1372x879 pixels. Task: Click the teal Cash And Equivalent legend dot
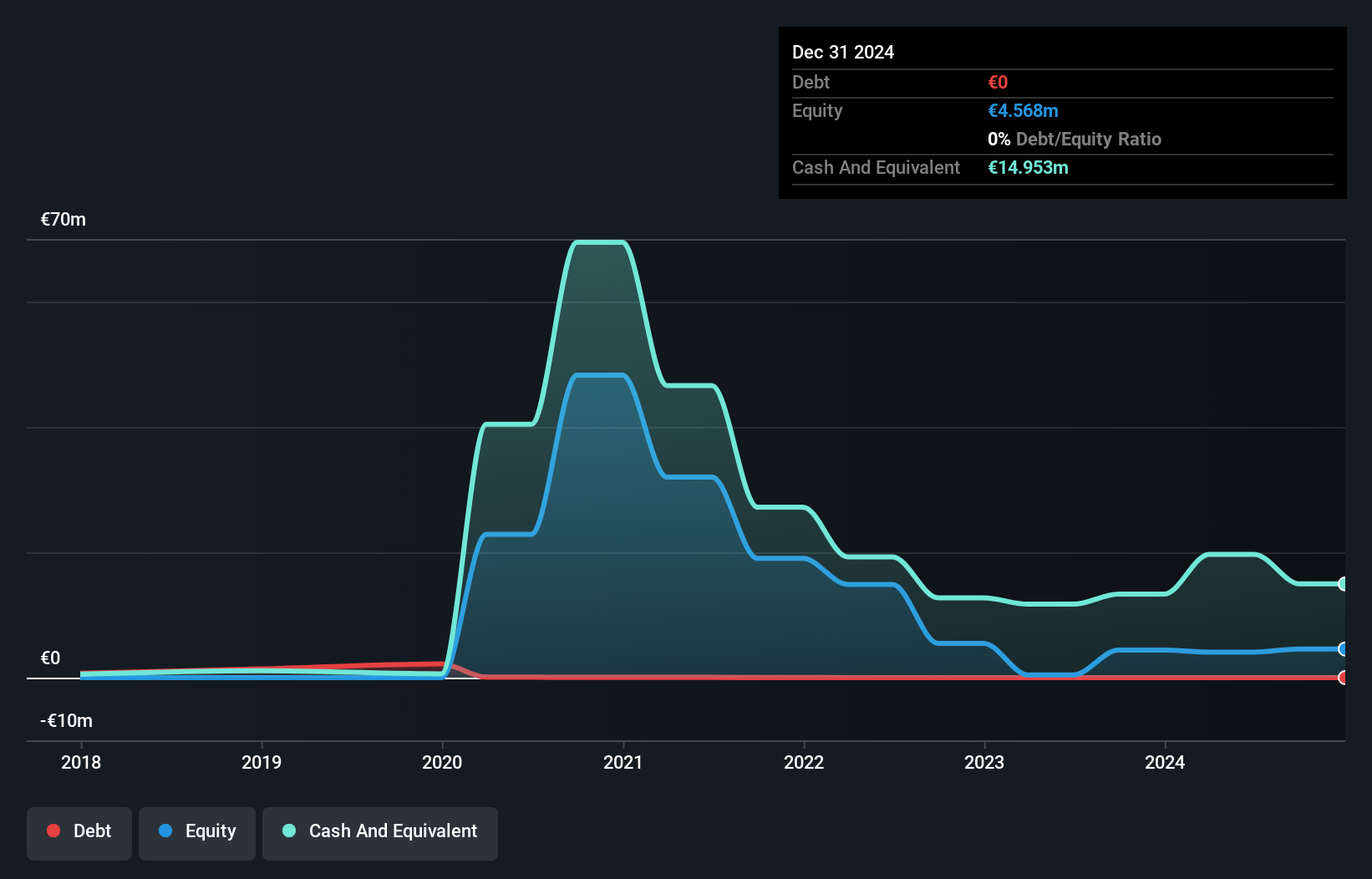click(289, 831)
